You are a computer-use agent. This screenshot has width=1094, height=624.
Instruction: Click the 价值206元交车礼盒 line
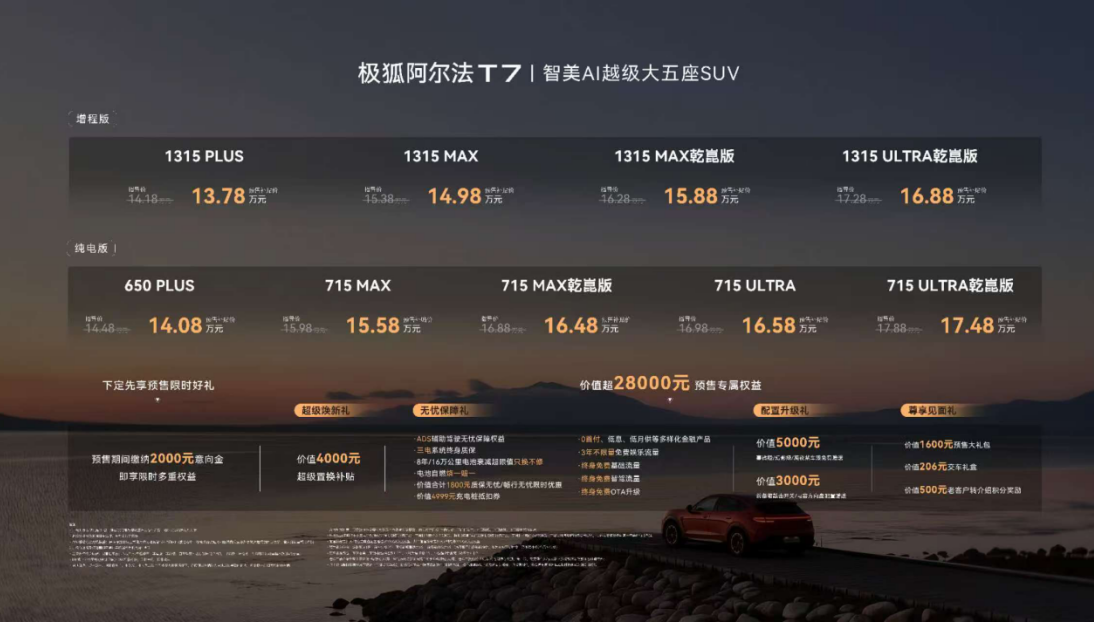point(941,467)
